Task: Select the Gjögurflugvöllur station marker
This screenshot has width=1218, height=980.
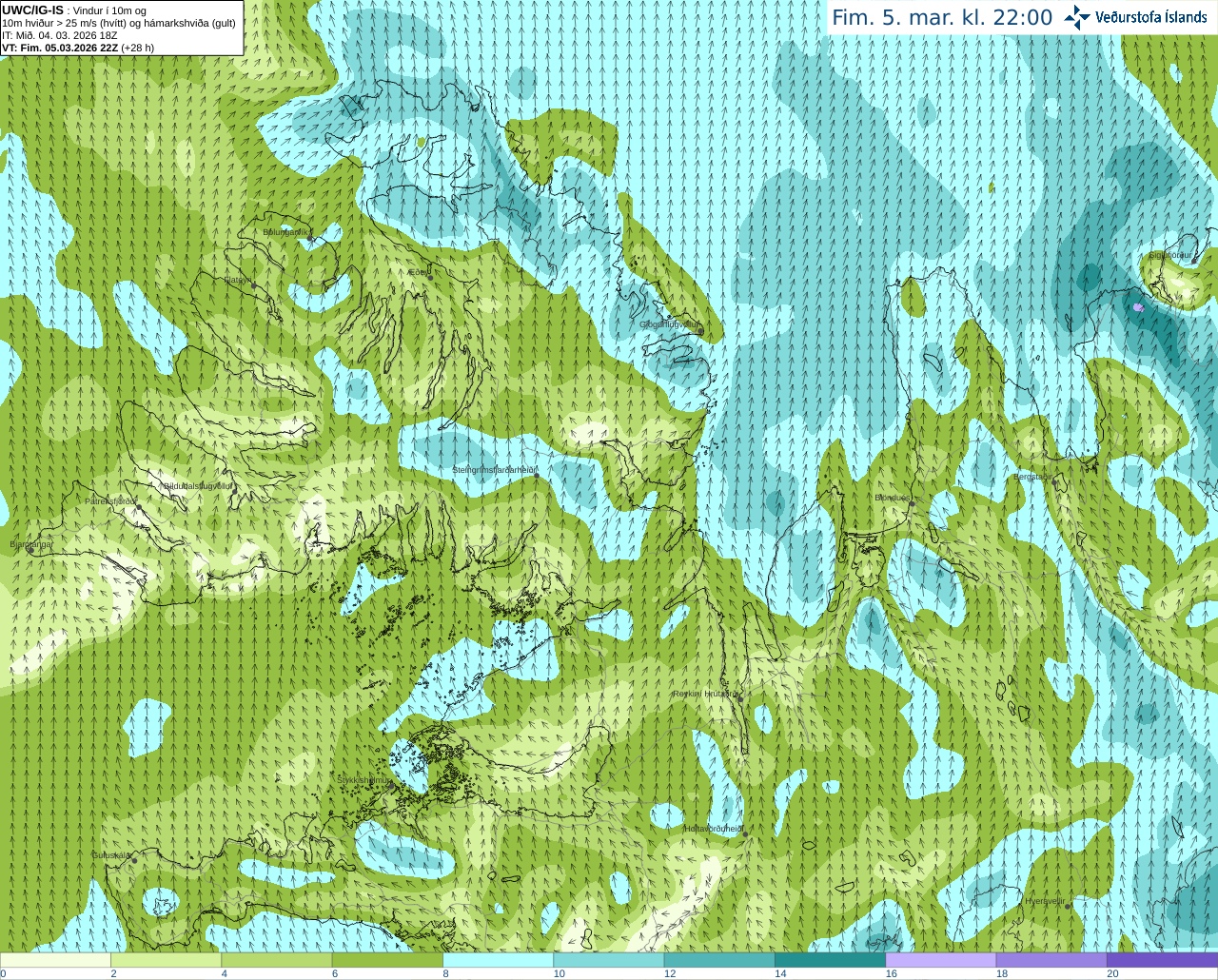Action: (x=701, y=330)
